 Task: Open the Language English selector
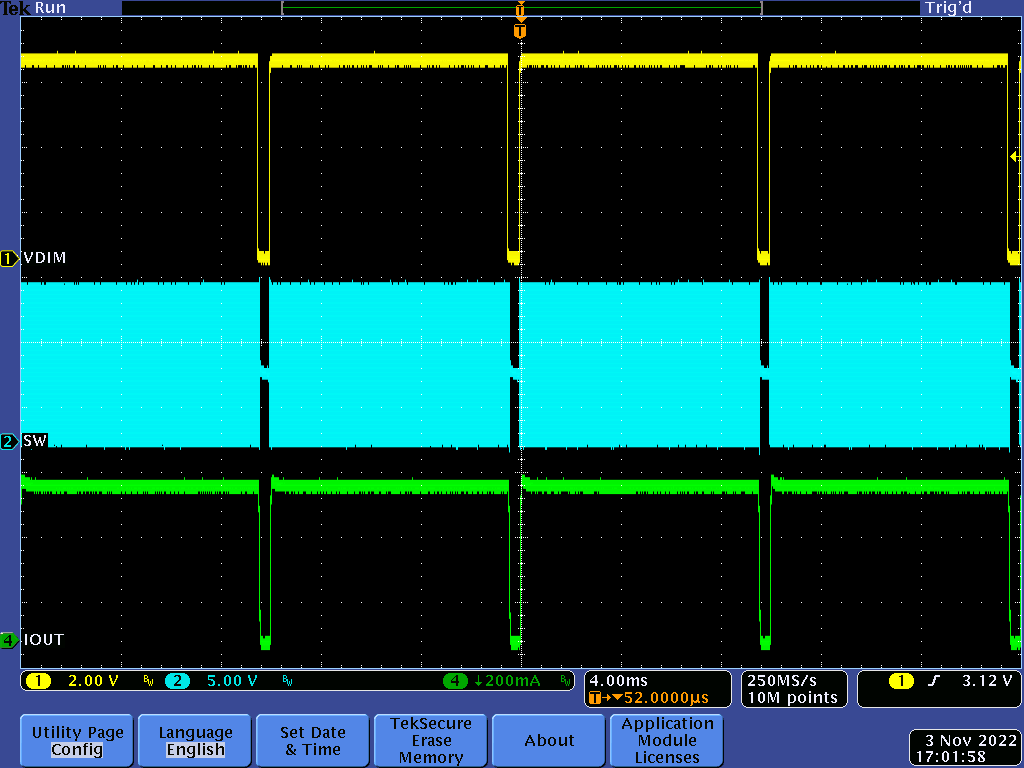coord(194,740)
